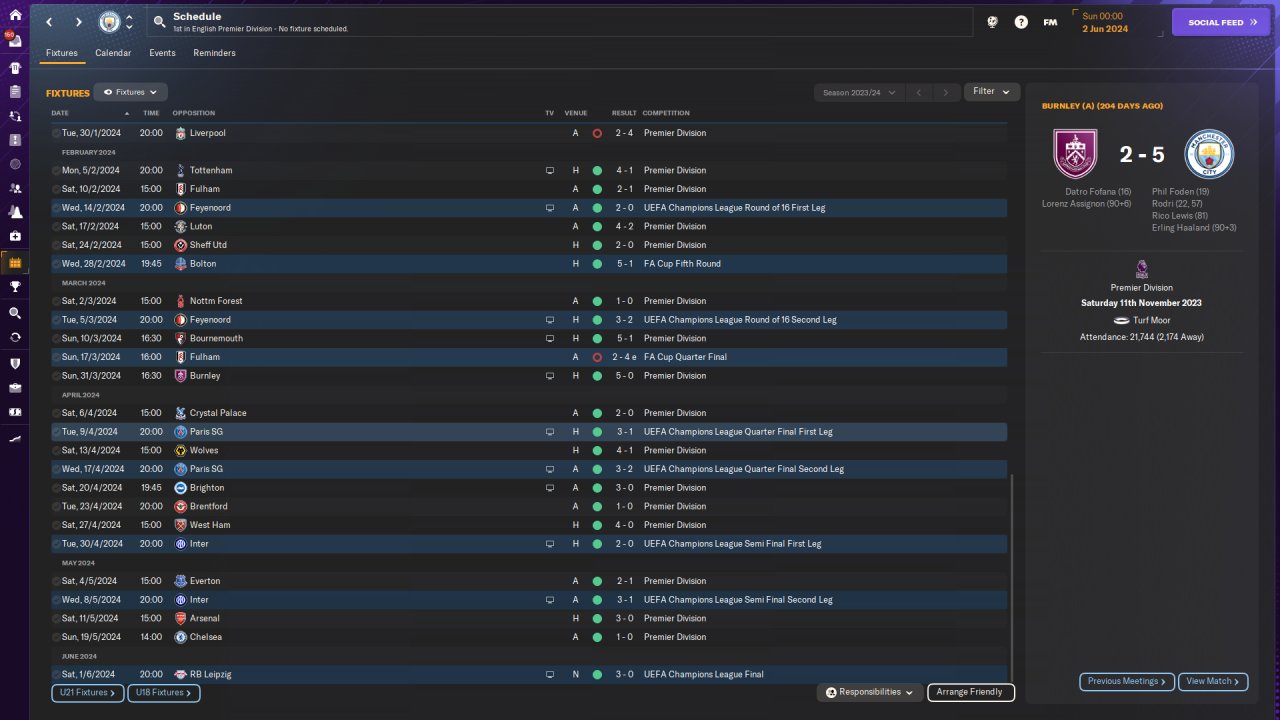Viewport: 1280px width, 720px height.
Task: Click the club switcher chevrons beside the badge
Action: pyautogui.click(x=129, y=22)
